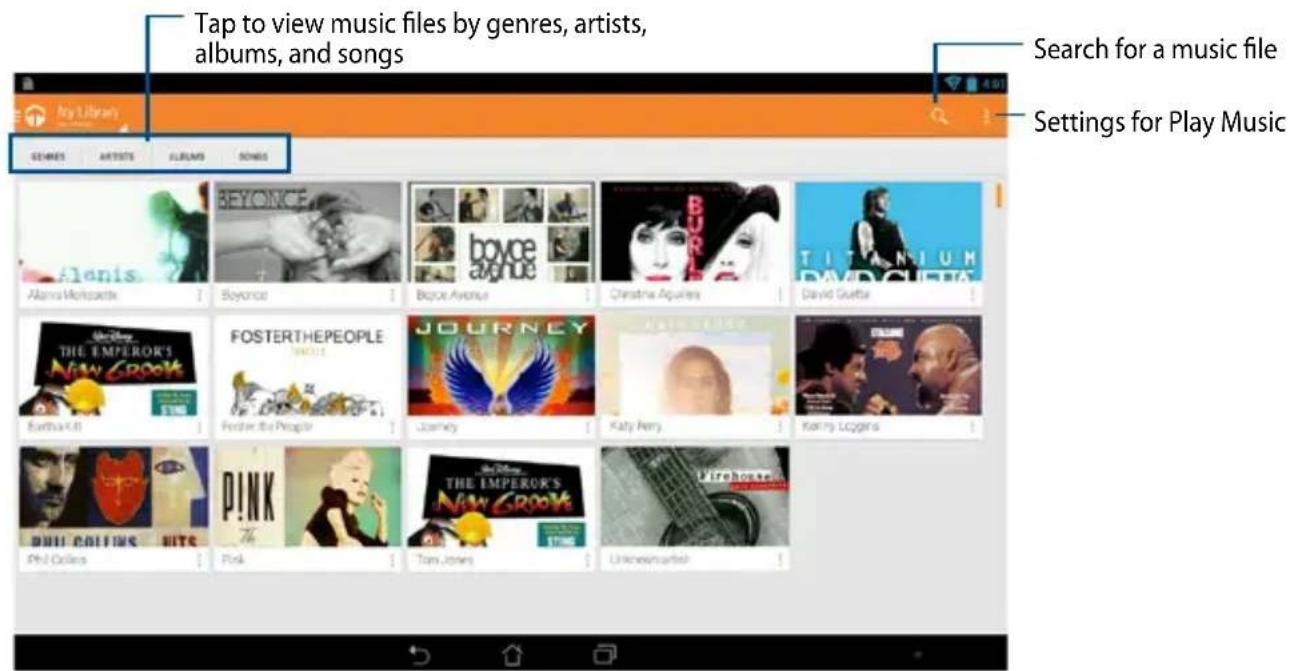Image resolution: width=1290 pixels, height=671 pixels.
Task: Select the Kenny Loggins name label
Action: [x=840, y=427]
